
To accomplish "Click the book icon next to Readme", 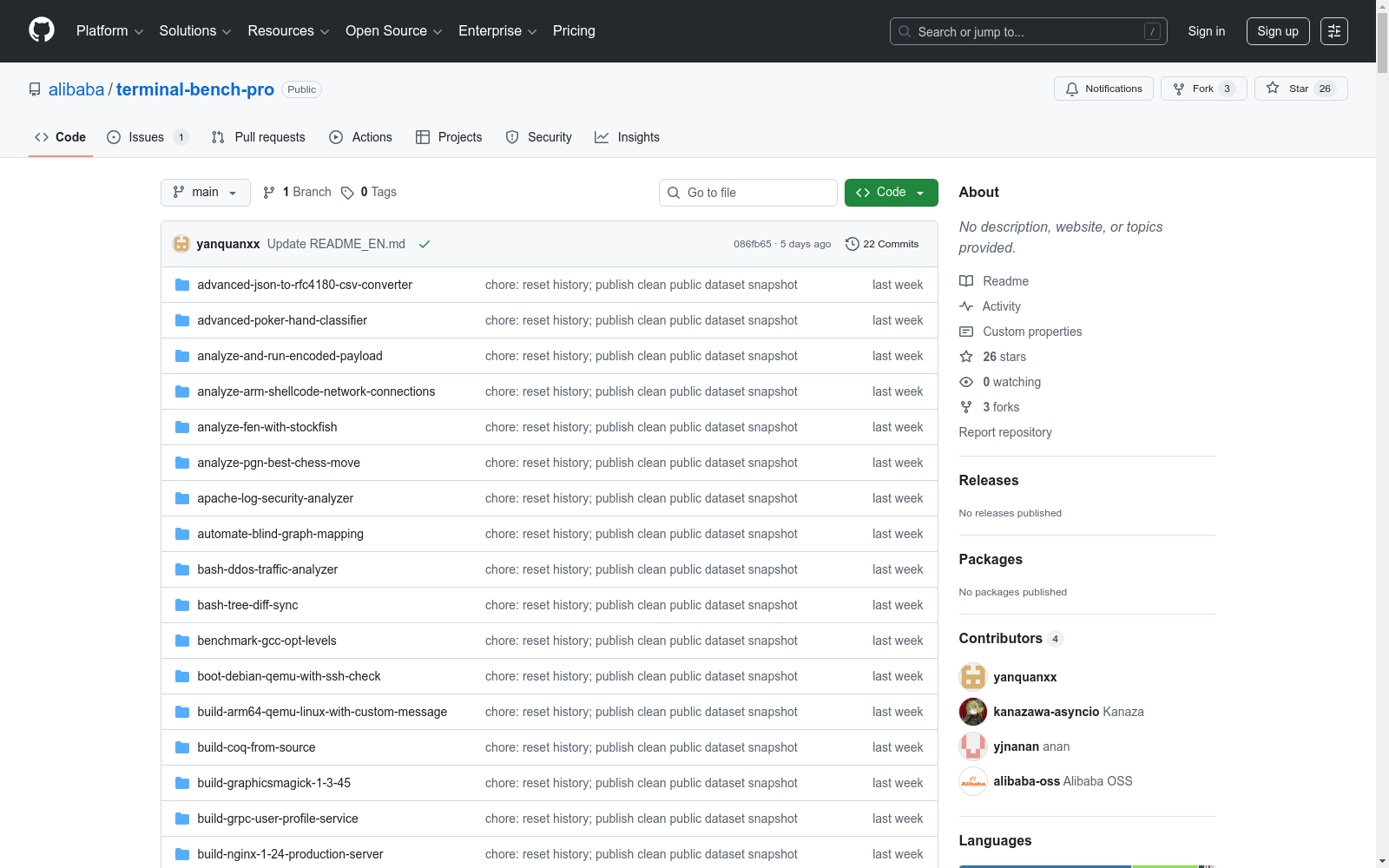I will click(966, 281).
